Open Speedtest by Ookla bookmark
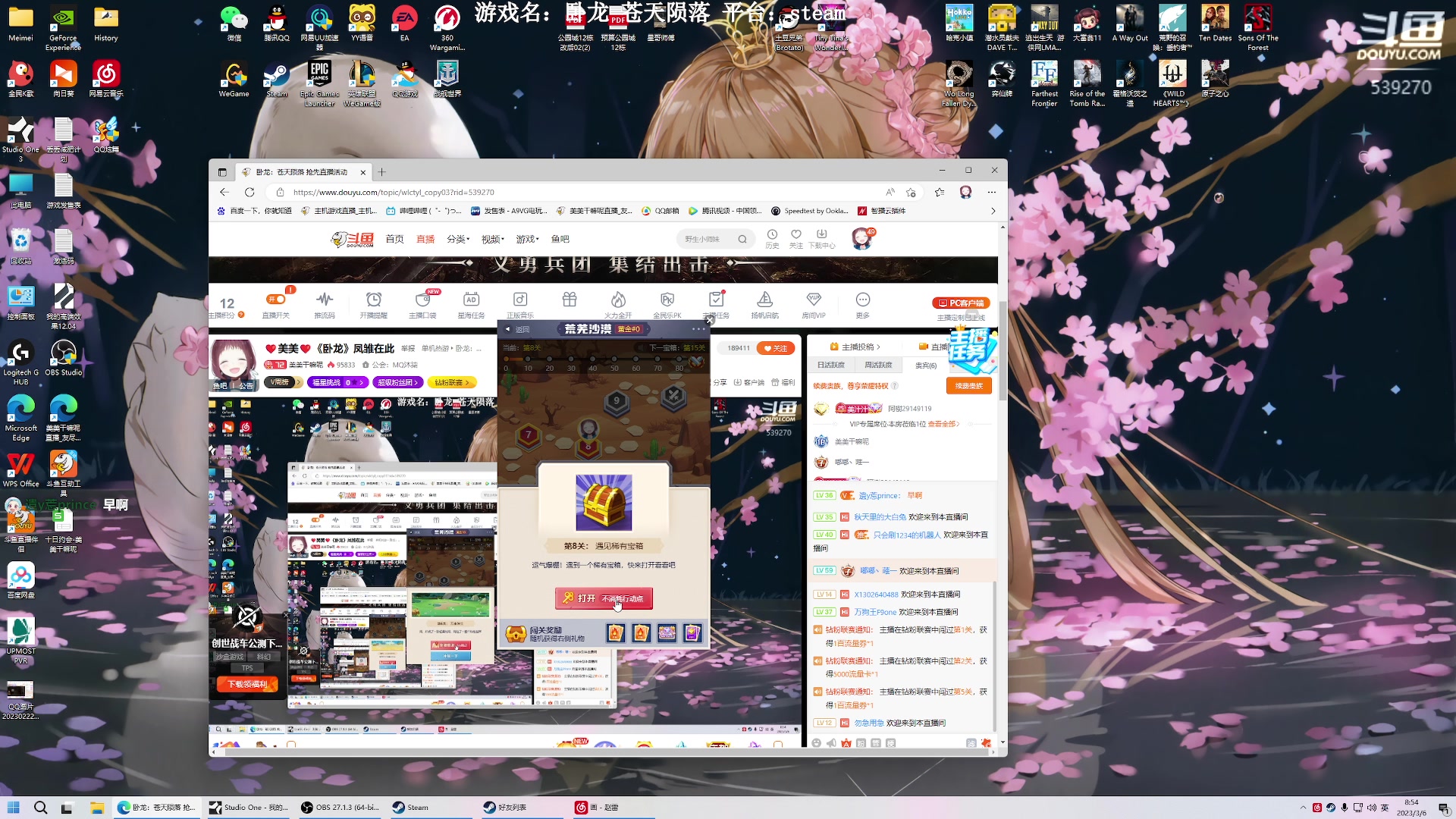The height and width of the screenshot is (819, 1456). coord(810,211)
